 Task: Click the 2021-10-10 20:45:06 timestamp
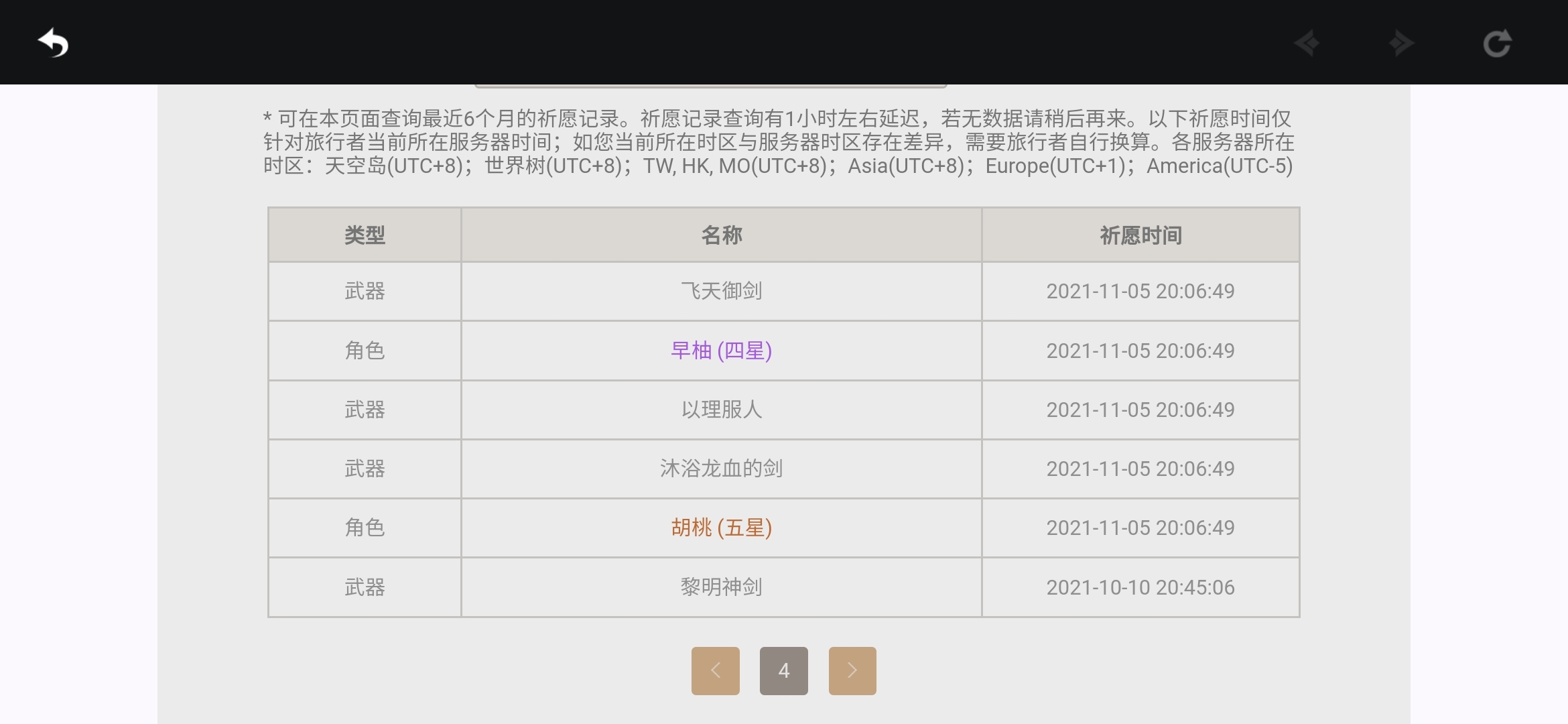[1140, 587]
